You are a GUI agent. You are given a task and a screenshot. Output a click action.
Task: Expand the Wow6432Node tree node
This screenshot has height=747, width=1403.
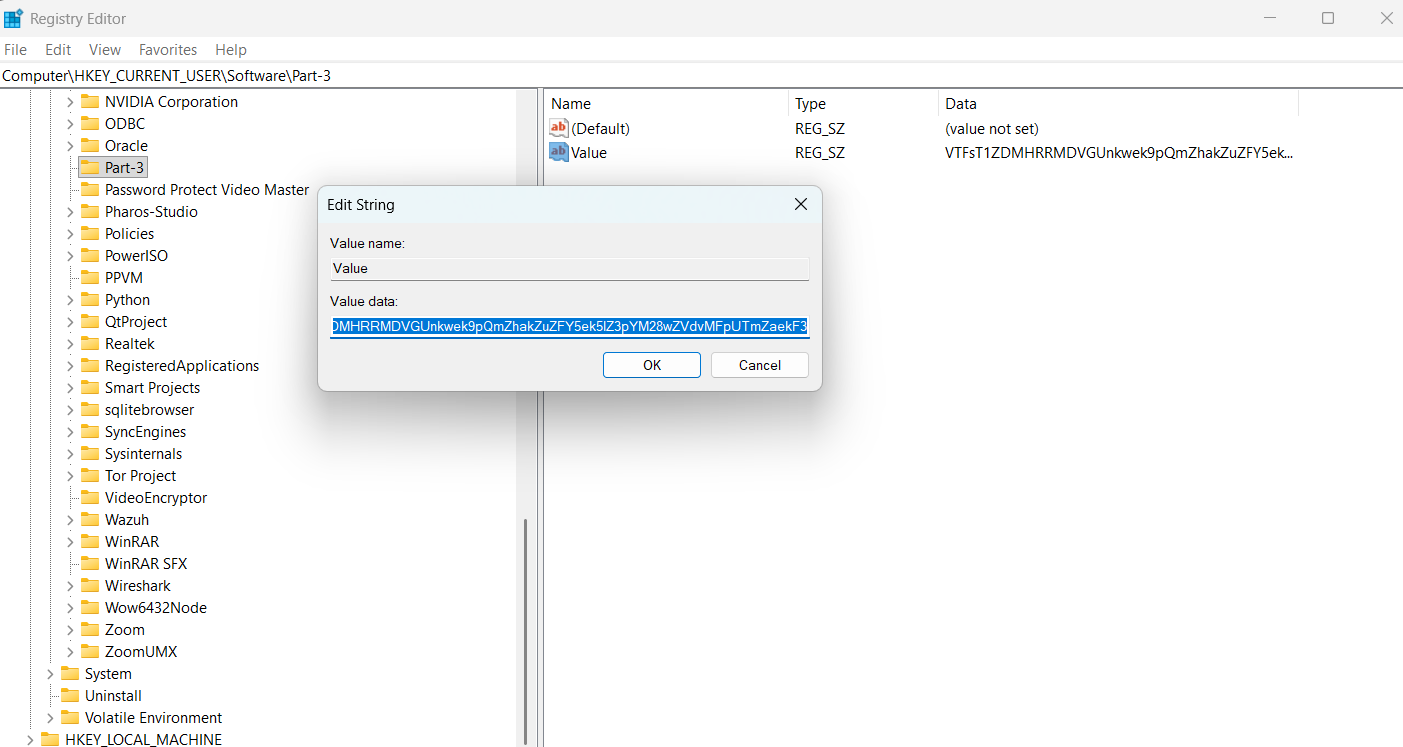pos(70,608)
